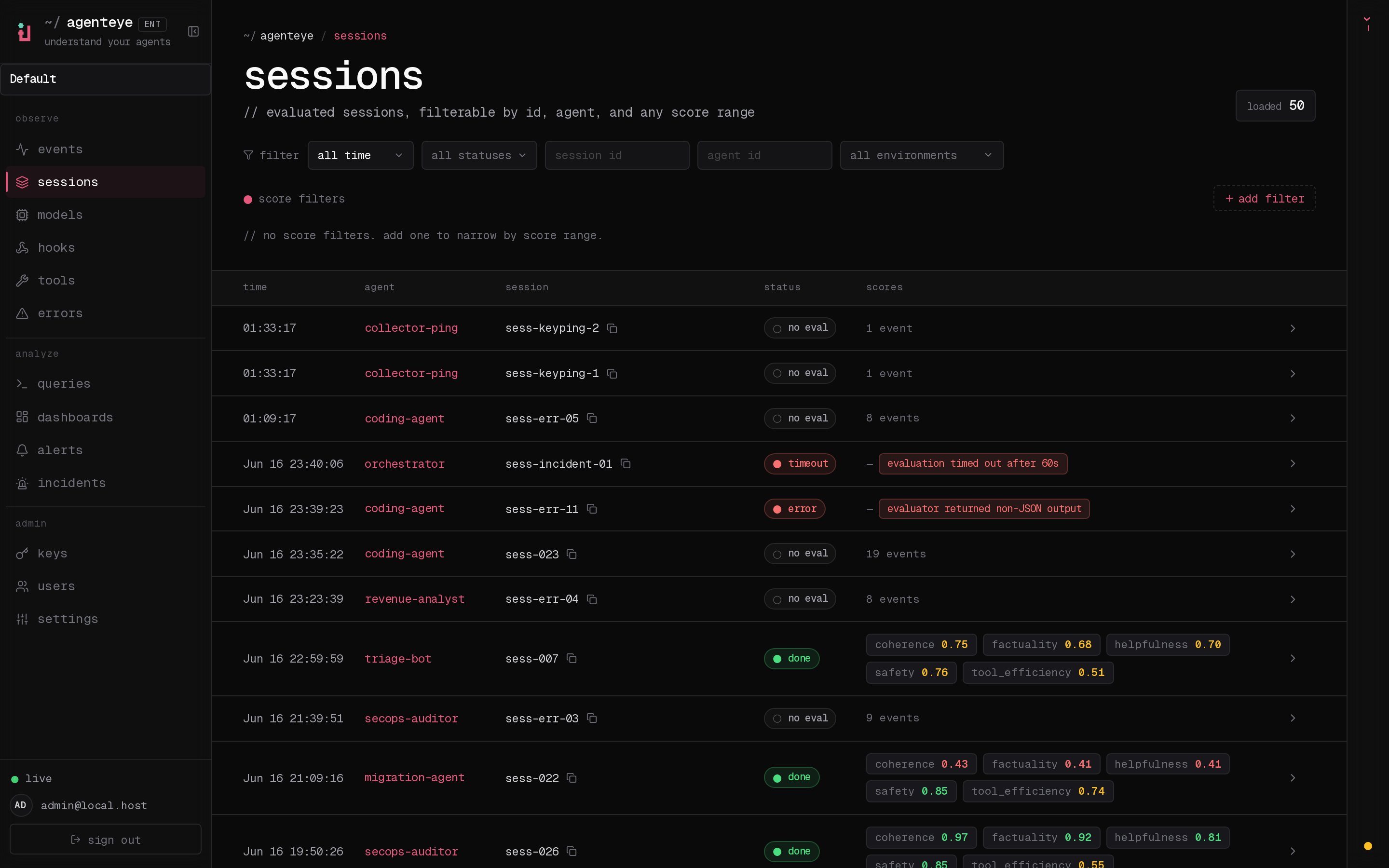Open tools in the sidebar
The image size is (1389, 868).
pos(106,280)
